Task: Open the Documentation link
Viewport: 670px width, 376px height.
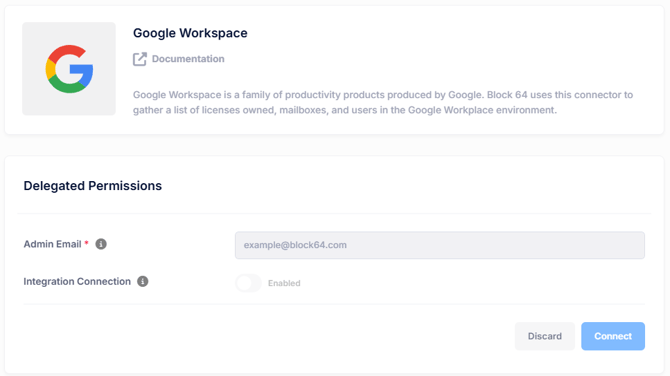Action: point(188,59)
